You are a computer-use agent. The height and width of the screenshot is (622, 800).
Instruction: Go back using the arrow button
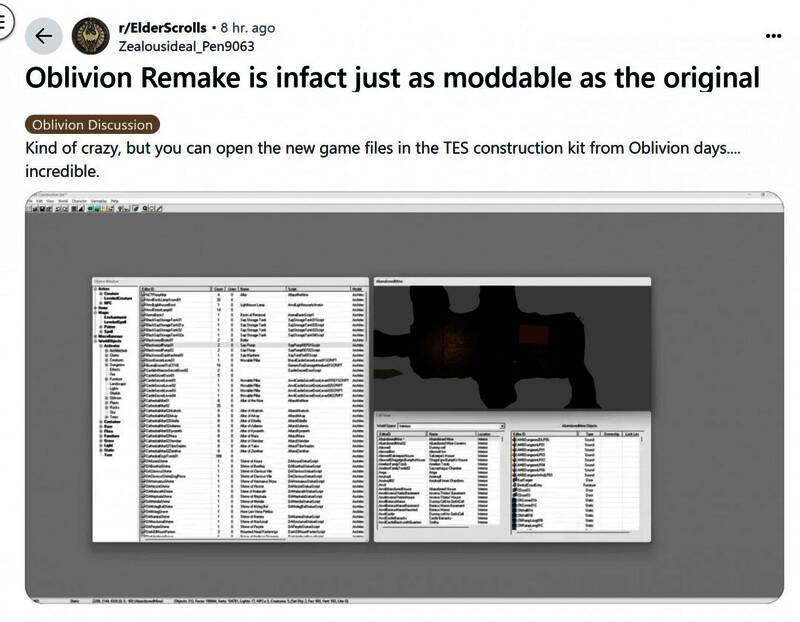tap(43, 37)
